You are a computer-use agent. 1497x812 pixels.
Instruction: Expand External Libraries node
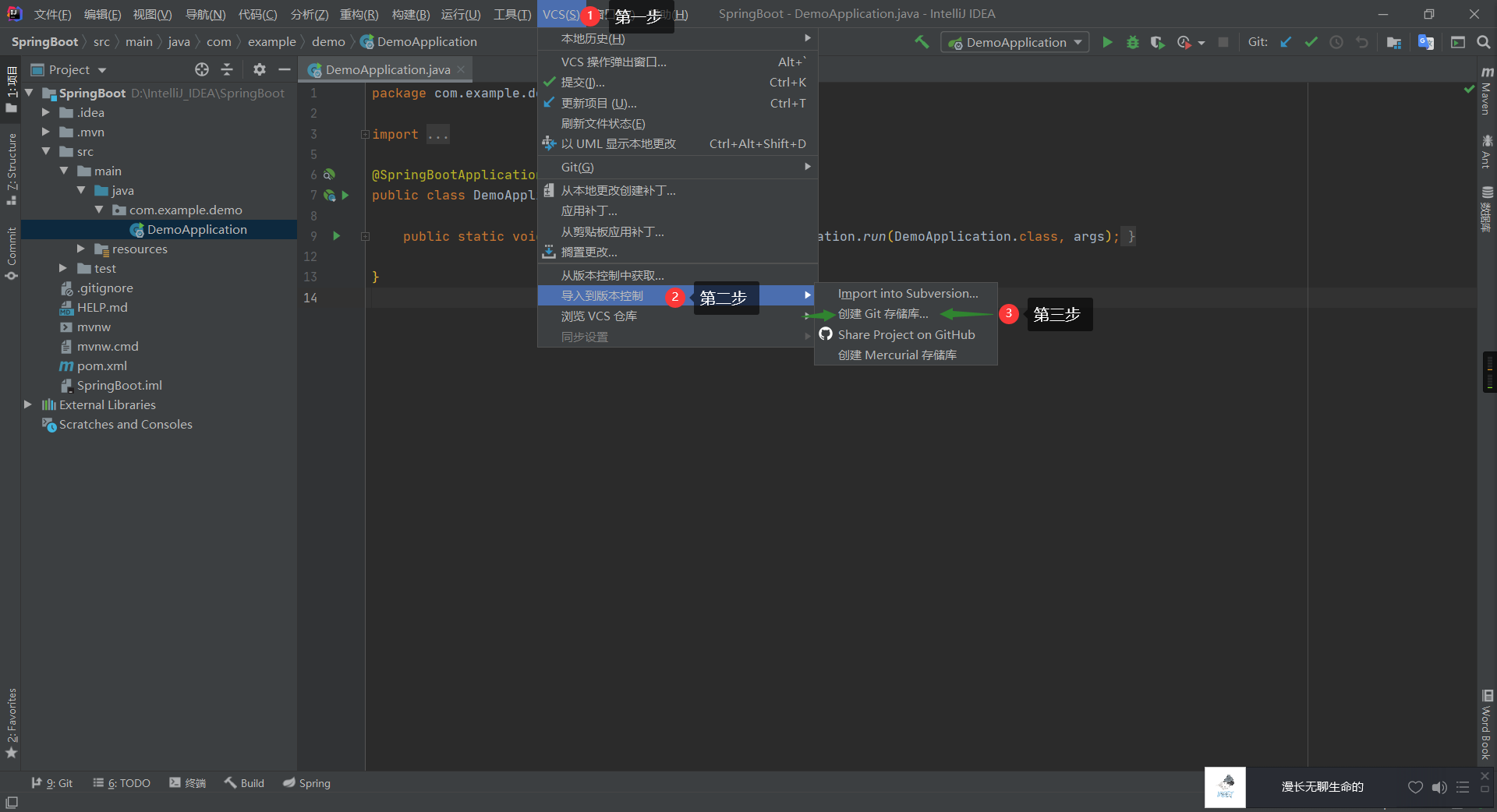pos(28,404)
